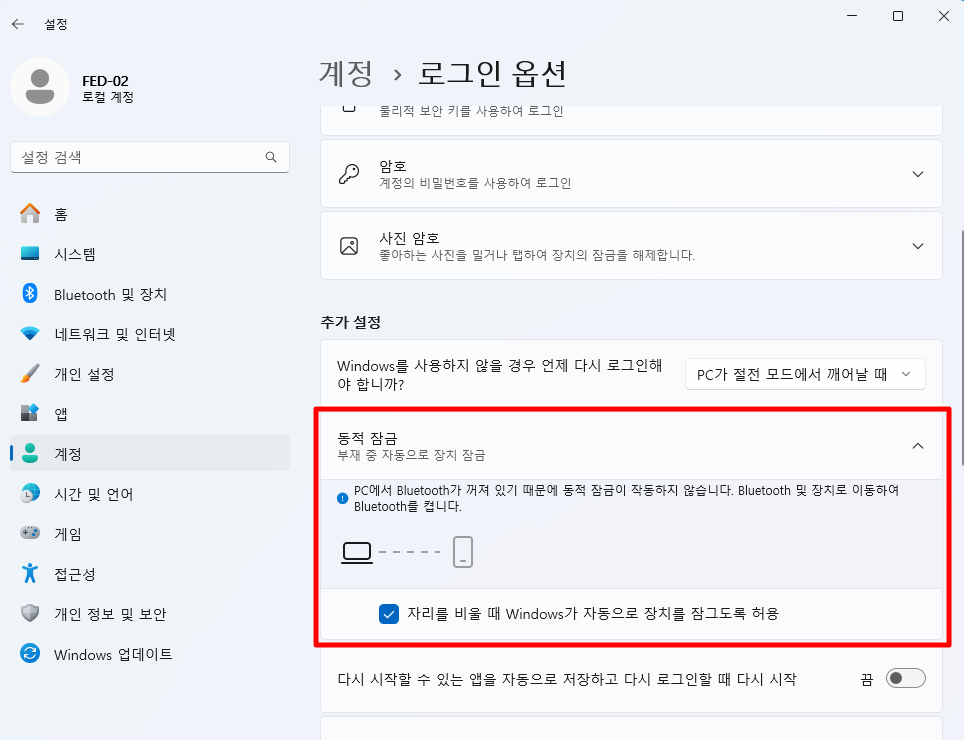Click the 시간 및 언어 globe clock icon
The image size is (964, 740).
pos(30,494)
